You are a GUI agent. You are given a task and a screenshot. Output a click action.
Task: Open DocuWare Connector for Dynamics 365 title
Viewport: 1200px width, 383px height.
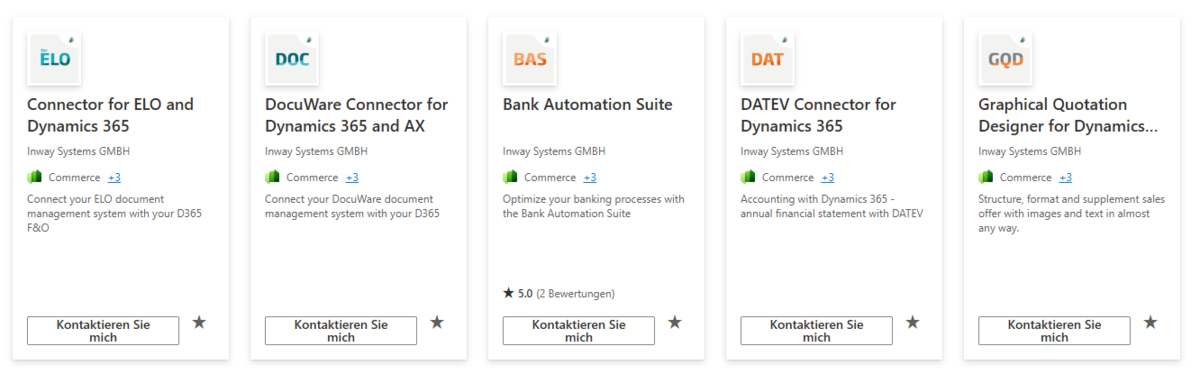[x=356, y=115]
